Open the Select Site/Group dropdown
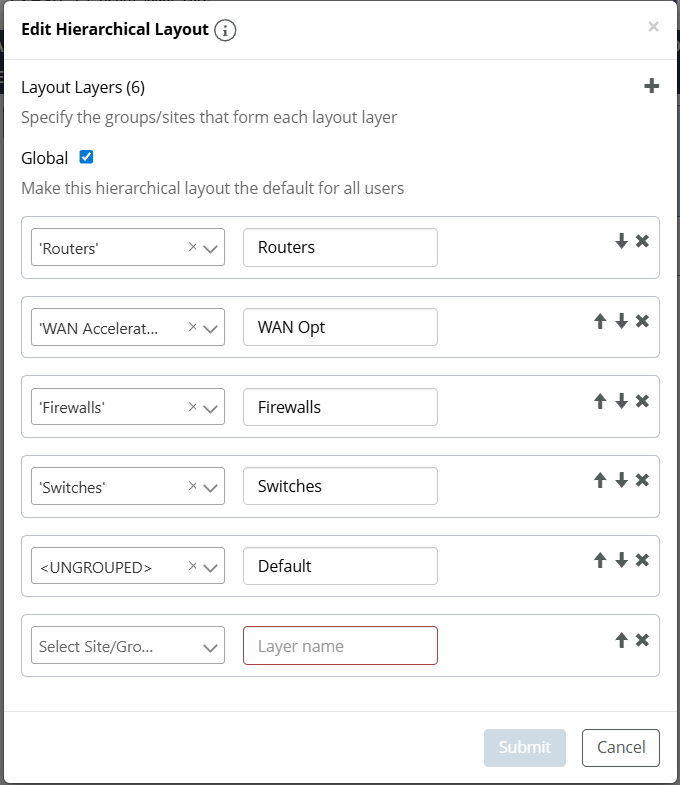 pos(211,647)
